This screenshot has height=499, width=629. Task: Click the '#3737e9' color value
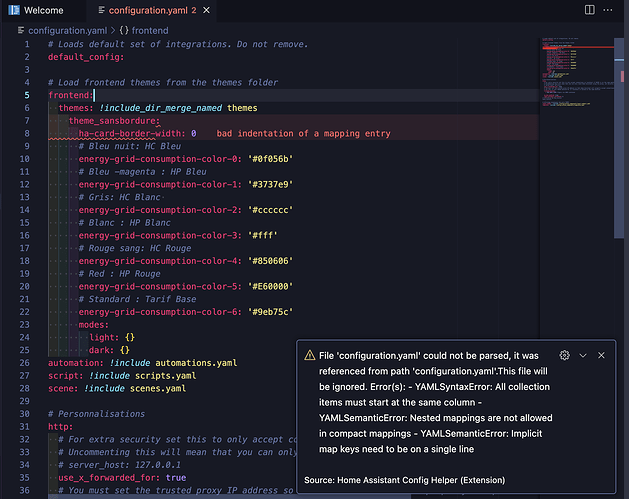coord(270,185)
